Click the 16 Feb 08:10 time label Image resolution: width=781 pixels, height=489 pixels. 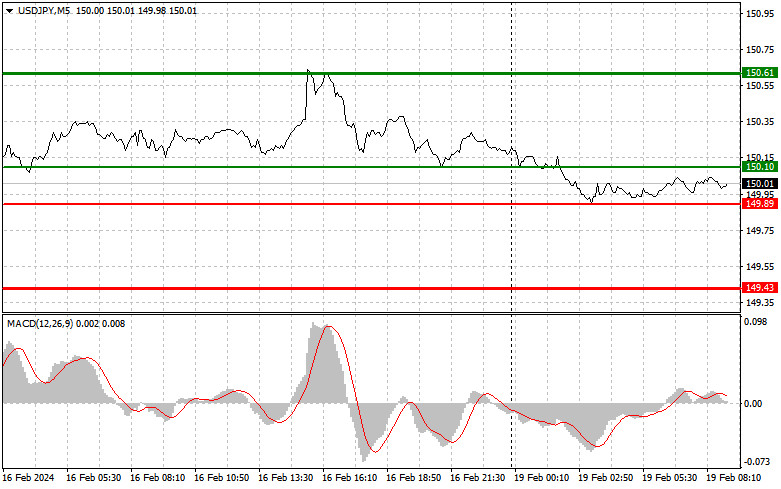(157, 478)
